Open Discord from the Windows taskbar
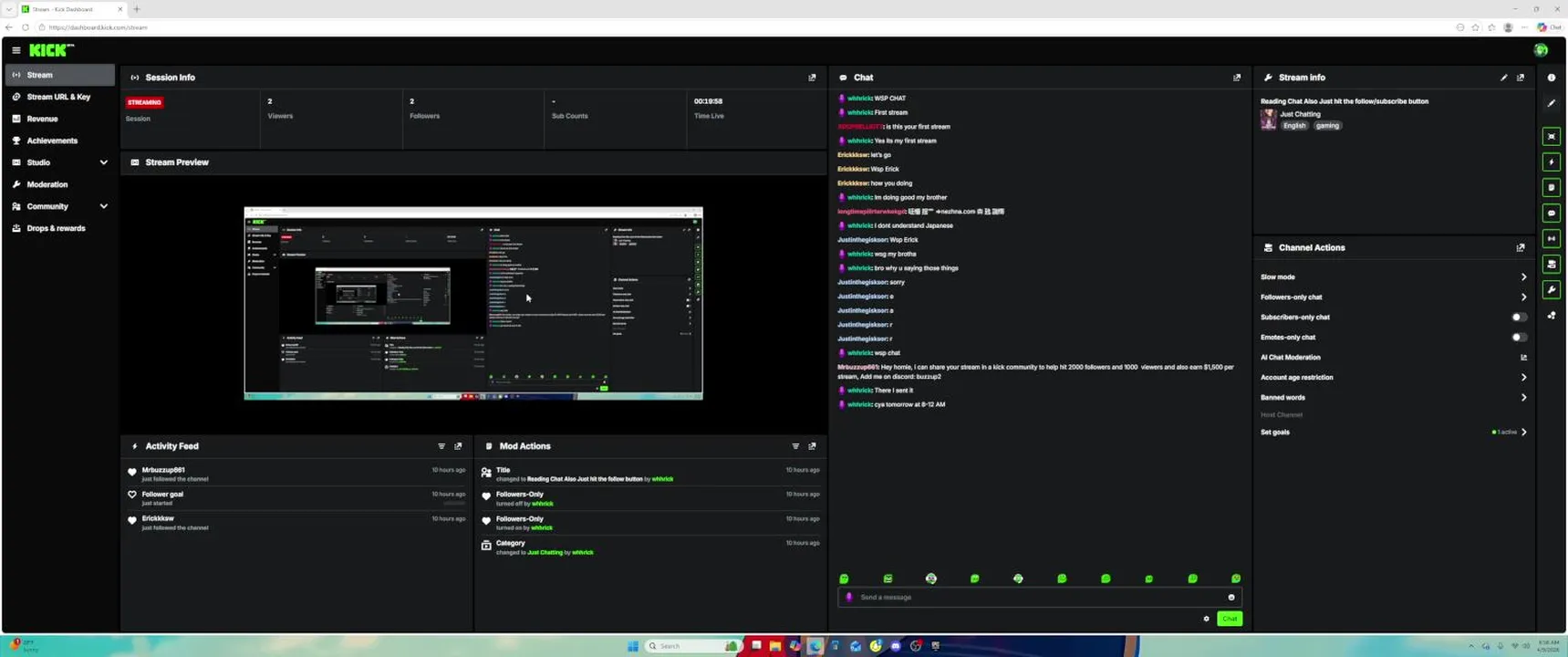 (896, 646)
